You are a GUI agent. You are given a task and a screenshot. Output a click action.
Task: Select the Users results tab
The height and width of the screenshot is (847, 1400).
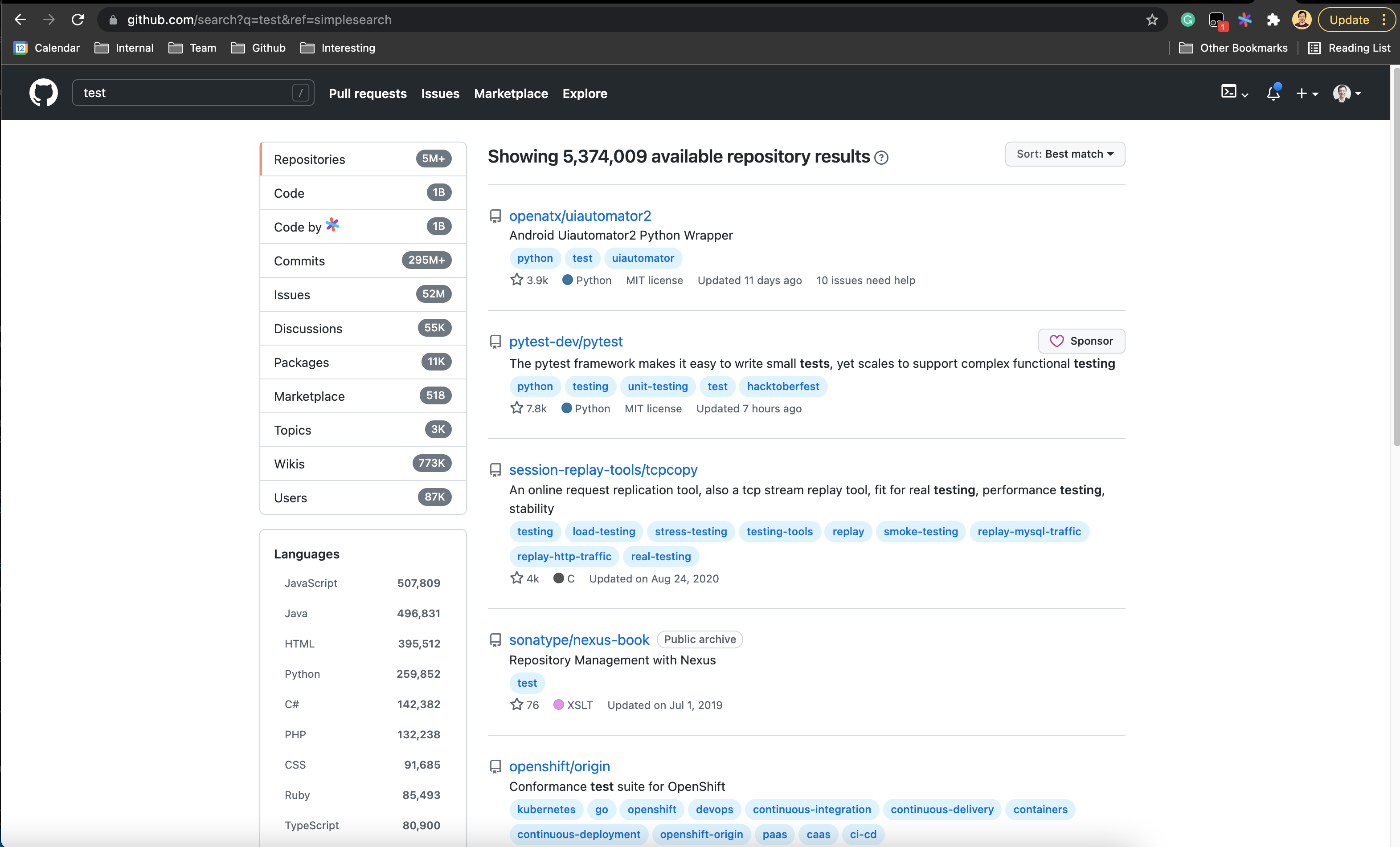(x=363, y=497)
